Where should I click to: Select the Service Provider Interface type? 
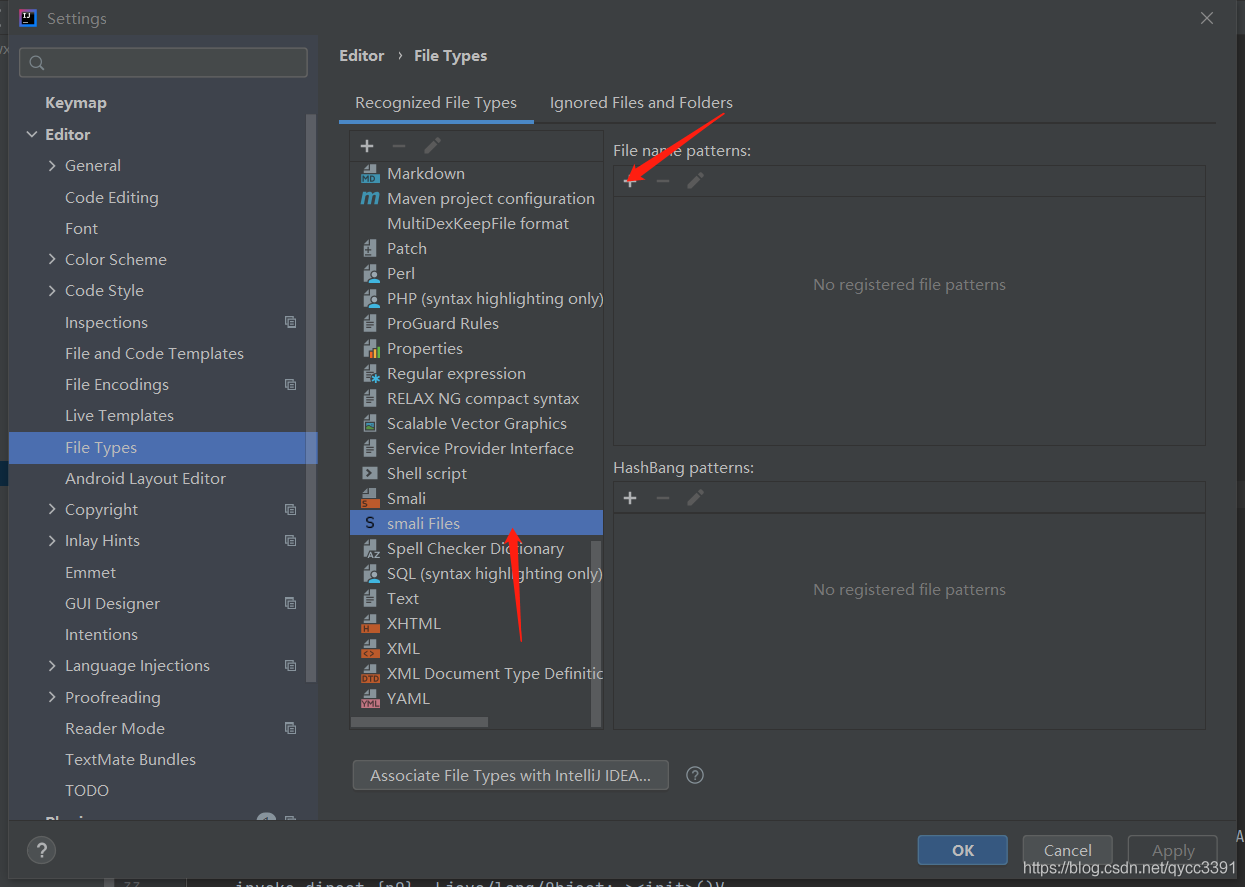476,449
